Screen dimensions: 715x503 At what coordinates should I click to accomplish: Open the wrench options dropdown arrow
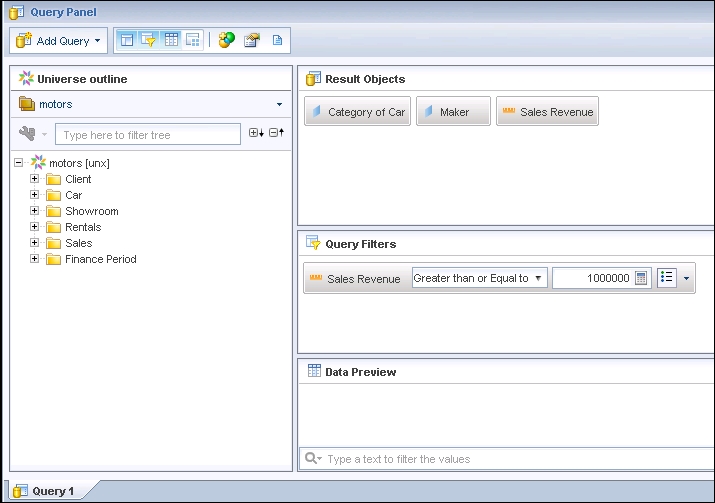(44, 134)
